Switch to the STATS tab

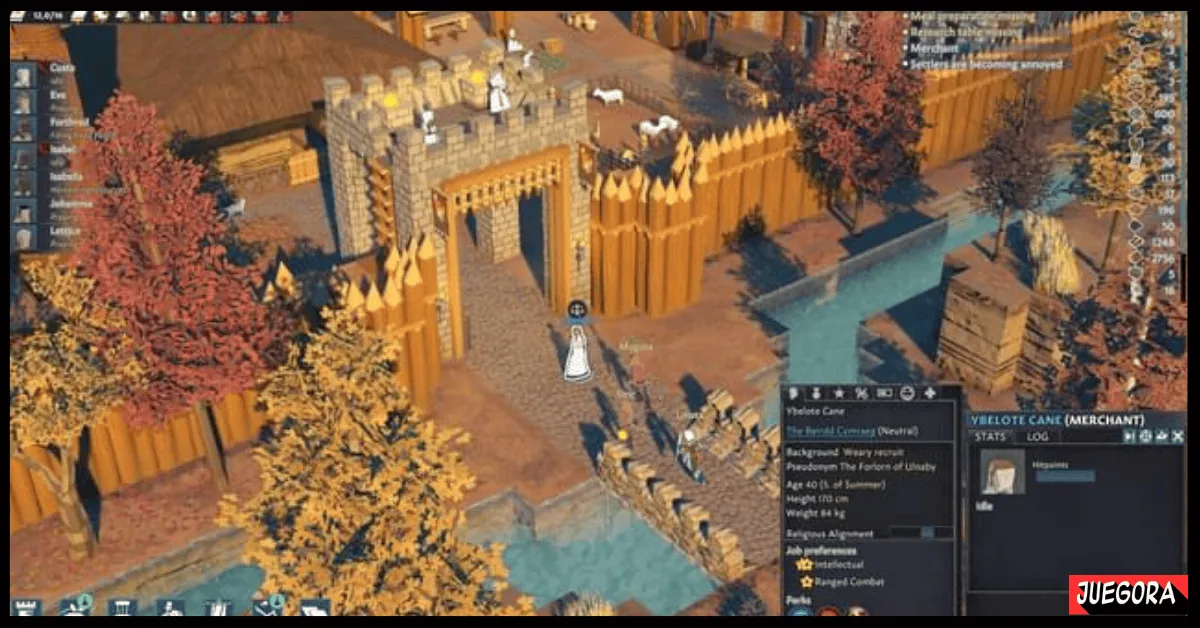coord(988,436)
